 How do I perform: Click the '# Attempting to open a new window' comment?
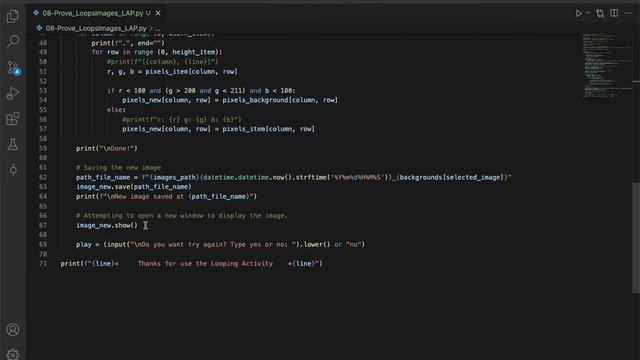pos(182,216)
